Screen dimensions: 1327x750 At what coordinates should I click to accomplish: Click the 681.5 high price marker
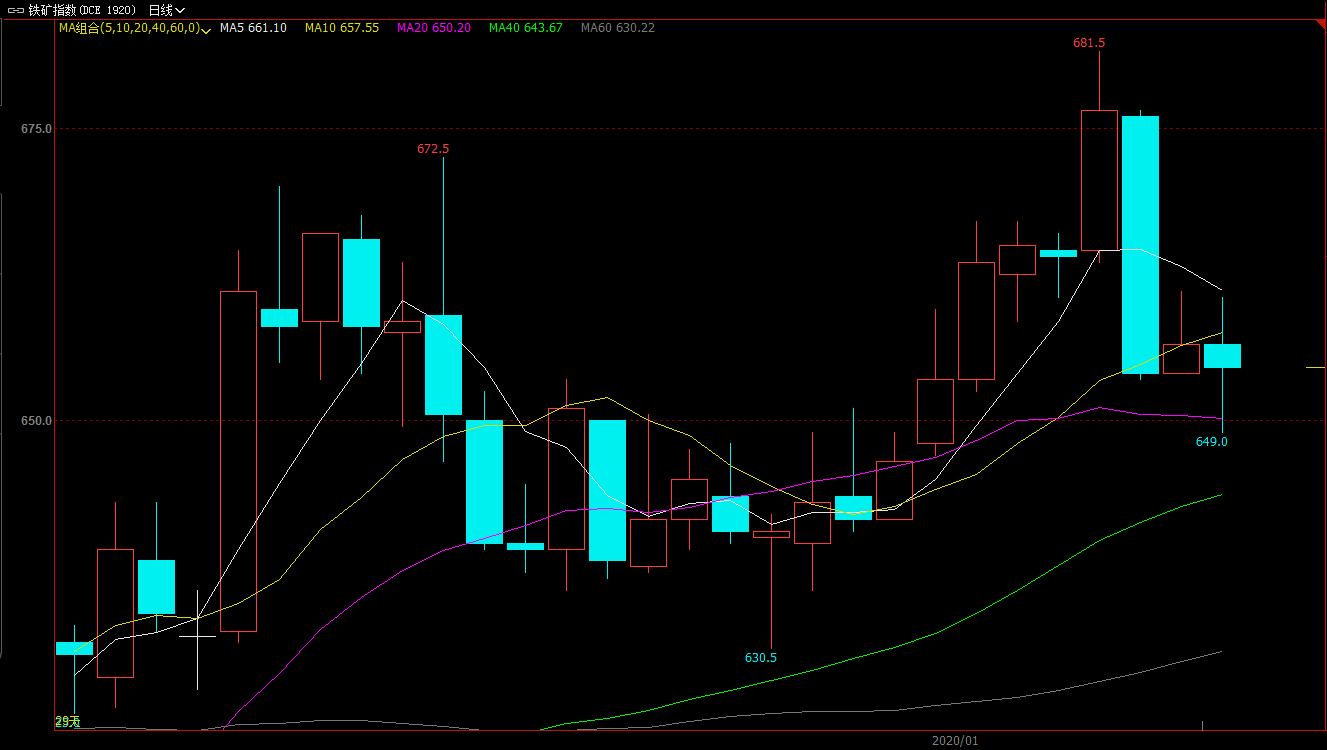1089,43
